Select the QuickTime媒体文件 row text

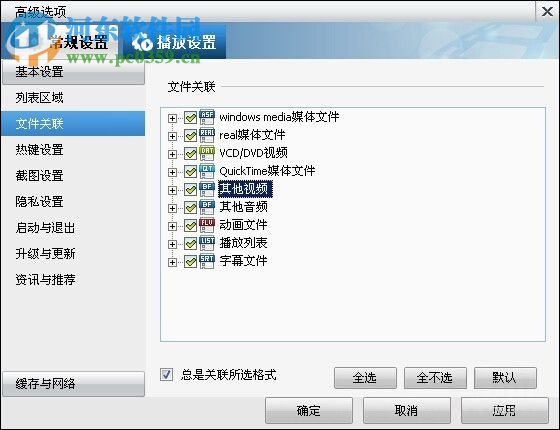pyautogui.click(x=267, y=171)
